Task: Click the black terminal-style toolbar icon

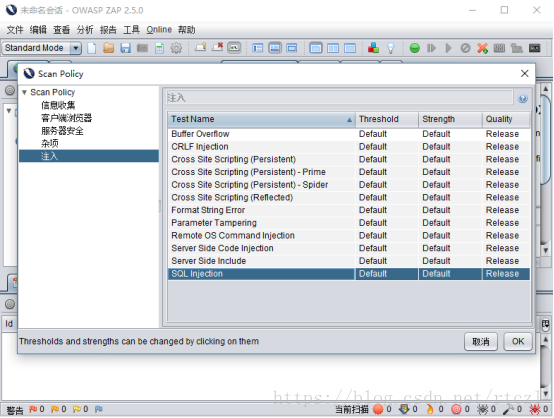Action: pos(535,48)
